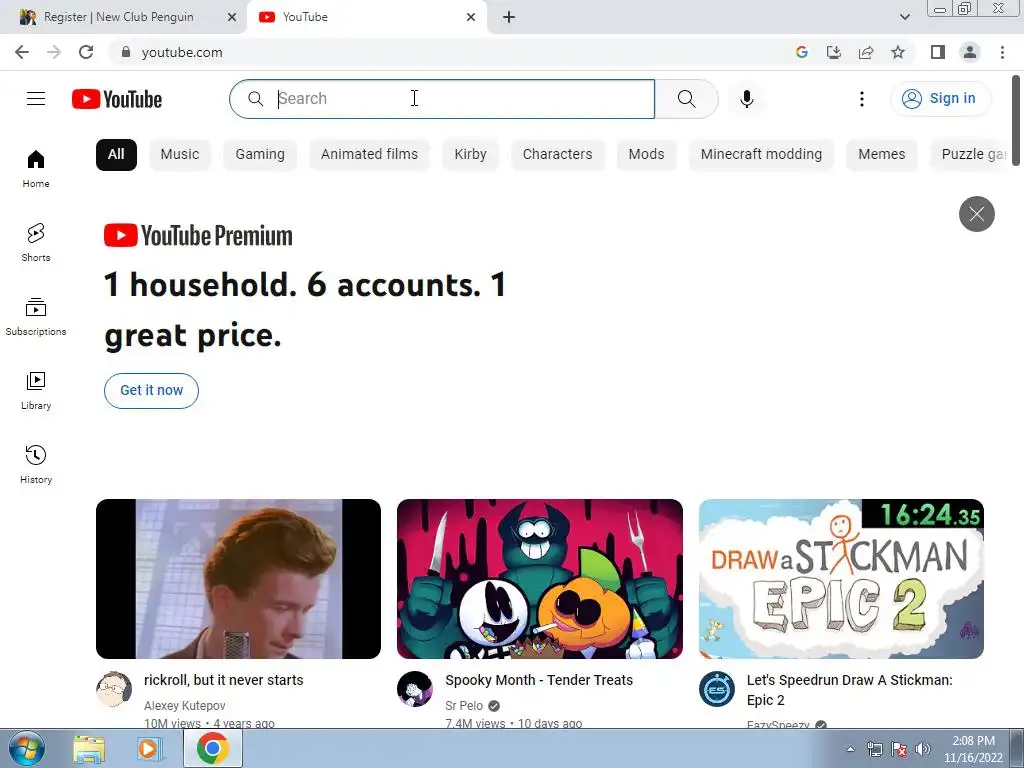Image resolution: width=1024 pixels, height=768 pixels.
Task: Open History in the sidebar
Action: pos(36,464)
